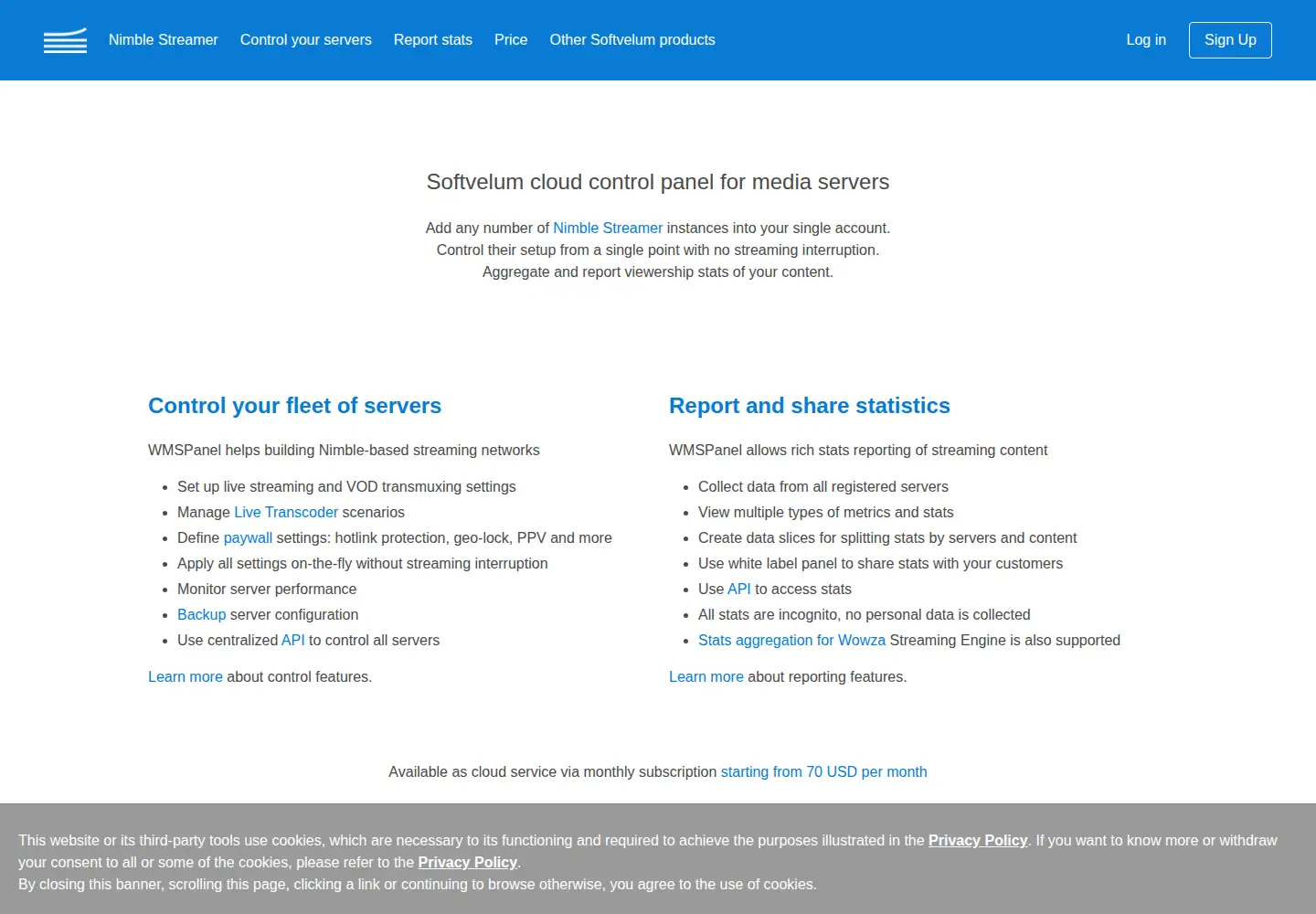This screenshot has width=1316, height=914.
Task: Follow the Nimble Streamer link in intro text
Action: tap(608, 228)
